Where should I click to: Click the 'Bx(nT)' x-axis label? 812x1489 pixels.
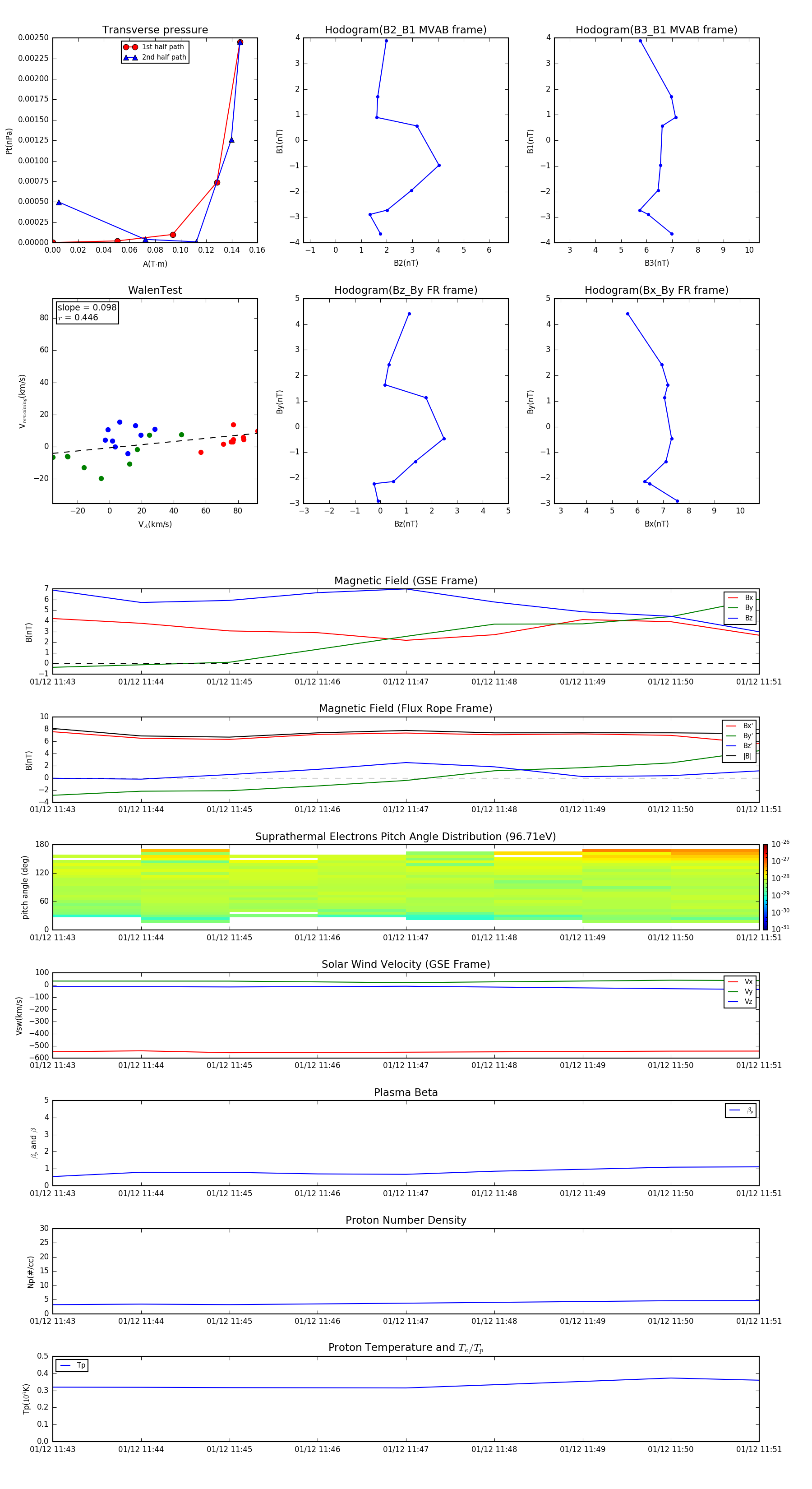tap(656, 524)
